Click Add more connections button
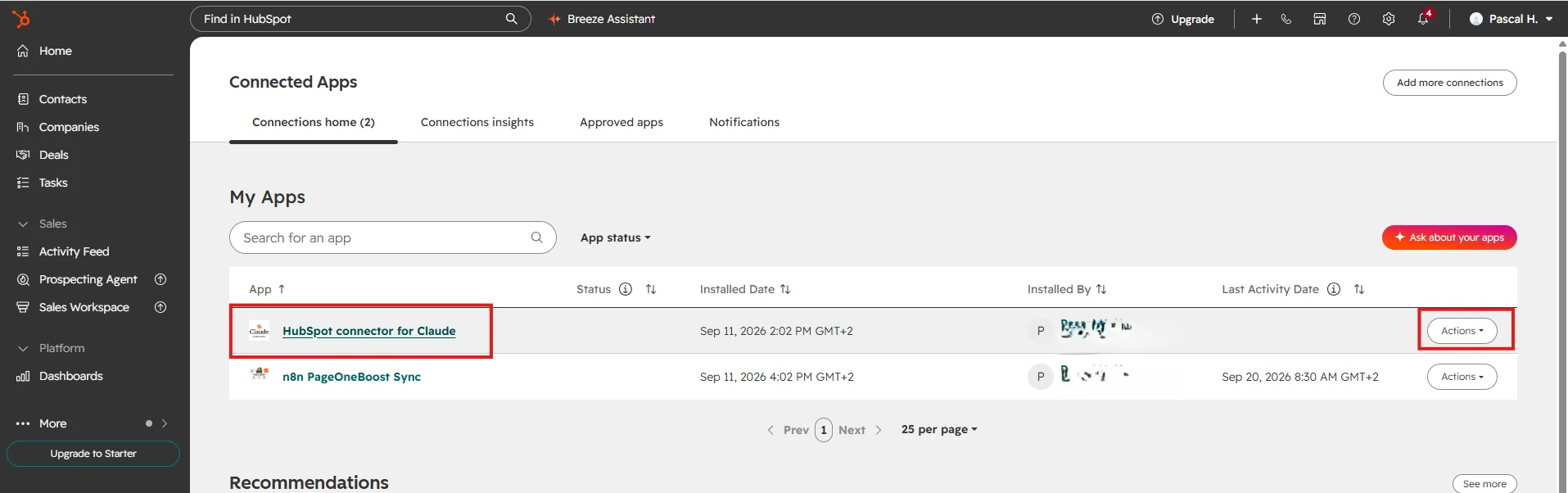1568x493 pixels. pyautogui.click(x=1450, y=83)
